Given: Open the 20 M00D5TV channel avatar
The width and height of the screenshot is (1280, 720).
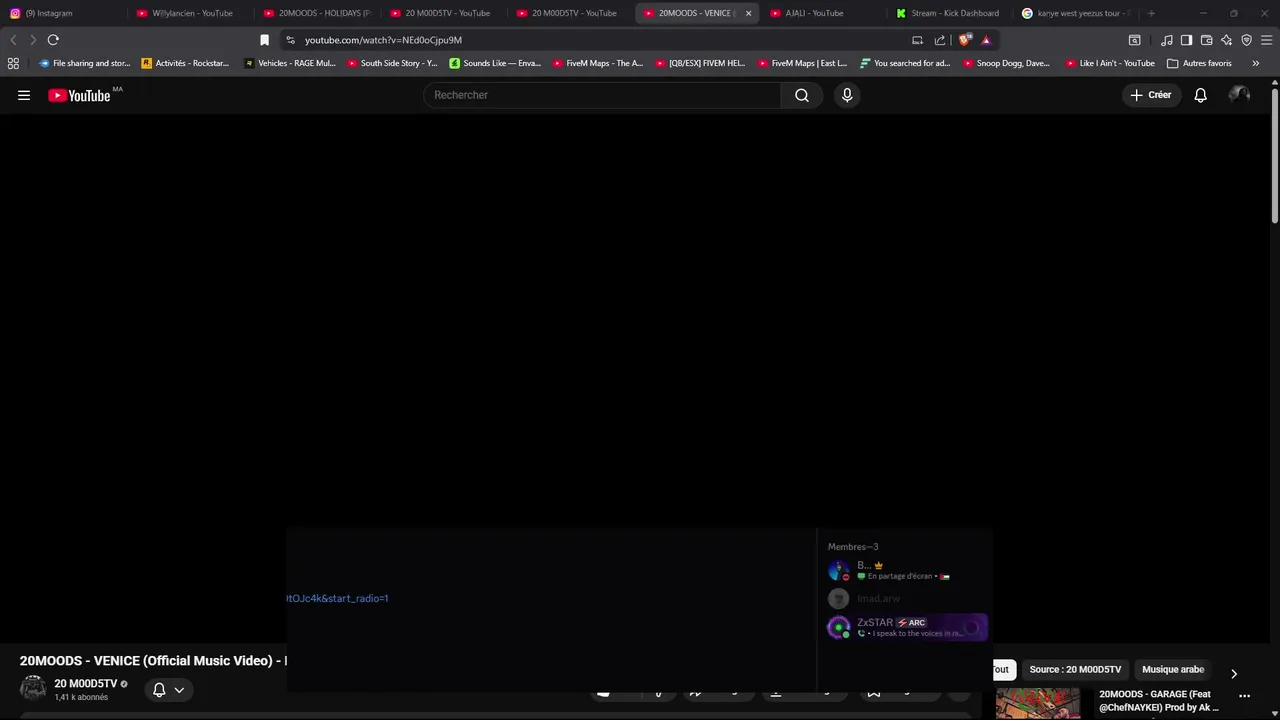Looking at the screenshot, I should (x=33, y=689).
